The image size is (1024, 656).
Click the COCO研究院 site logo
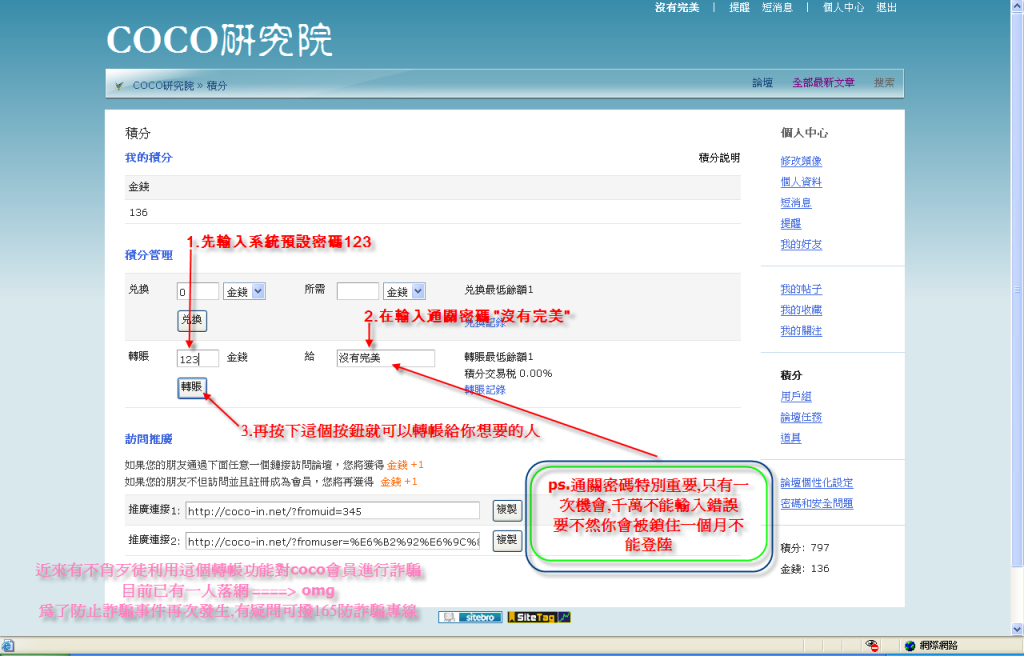[x=219, y=41]
